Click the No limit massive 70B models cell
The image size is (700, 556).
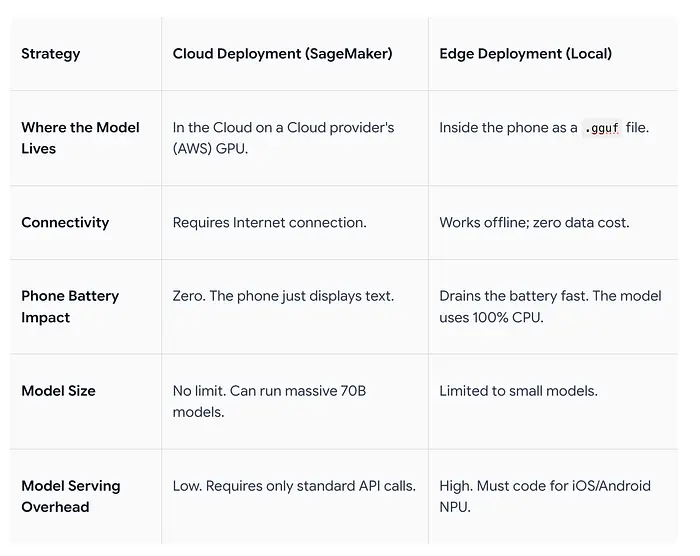coord(269,401)
